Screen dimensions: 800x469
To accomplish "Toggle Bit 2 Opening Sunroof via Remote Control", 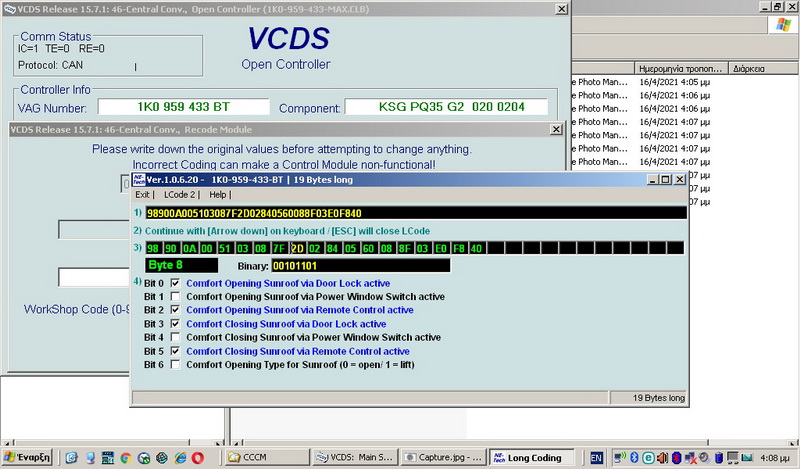I will pyautogui.click(x=175, y=310).
